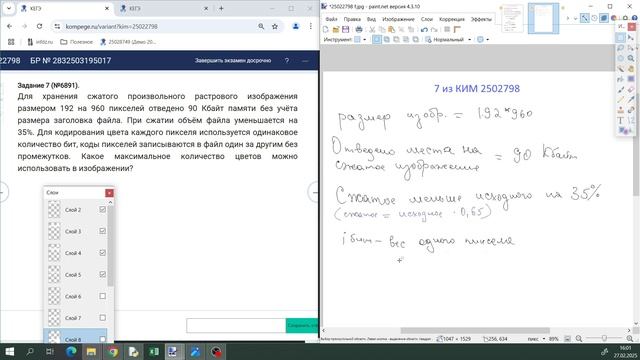640x360 pixels.
Task: Open the Правка menu
Action: (352, 19)
